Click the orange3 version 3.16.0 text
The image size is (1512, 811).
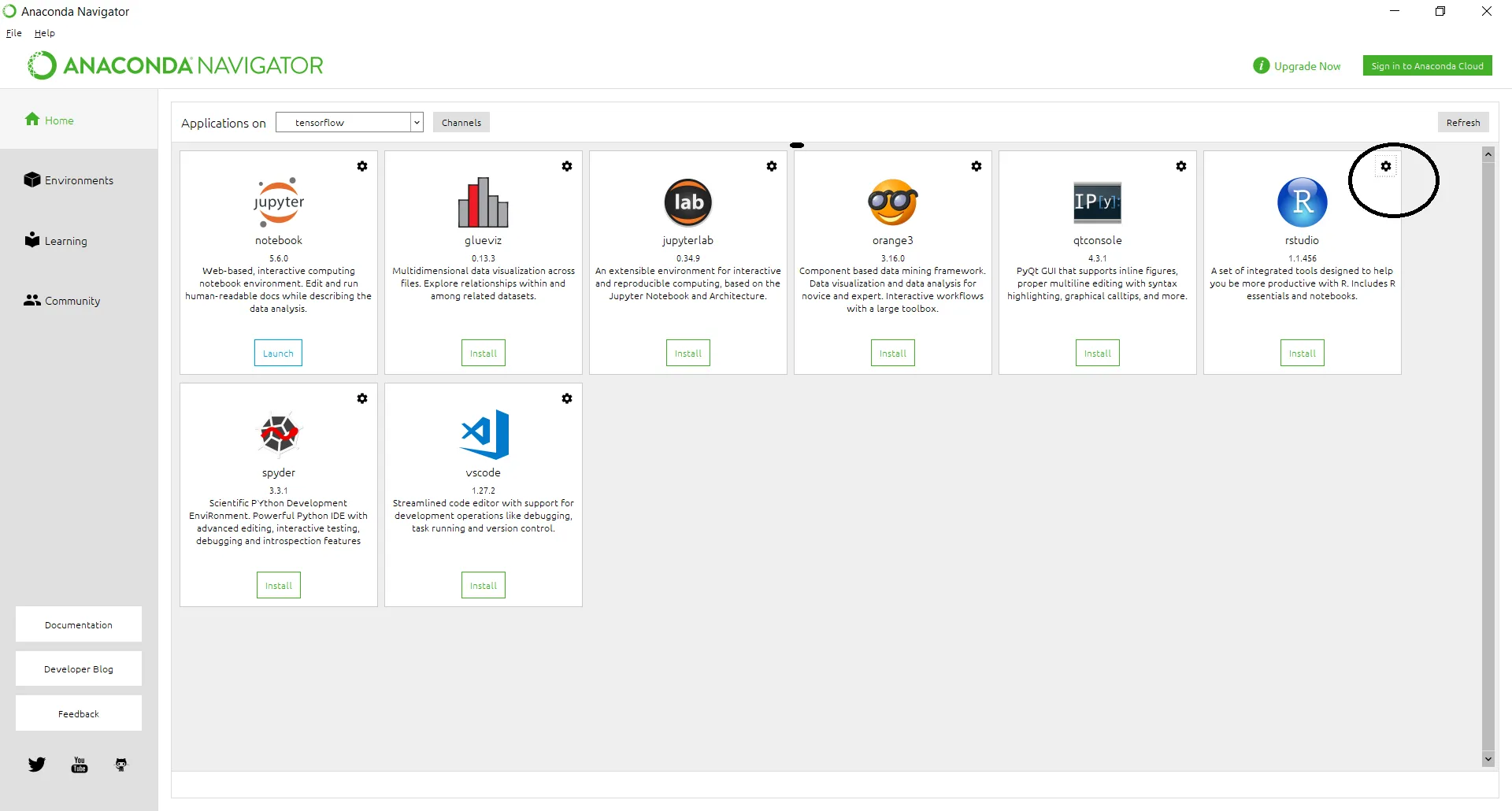[x=893, y=258]
